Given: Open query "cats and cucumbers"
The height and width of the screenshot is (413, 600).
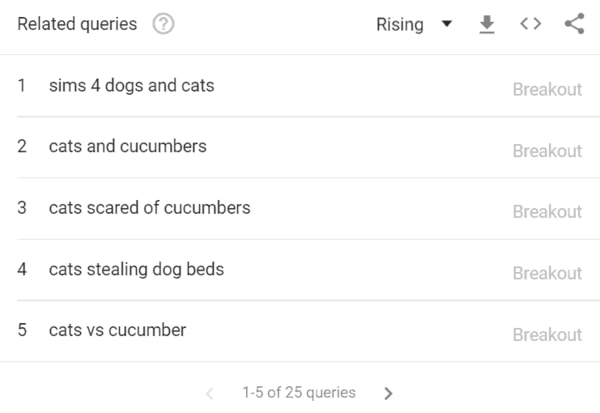Looking at the screenshot, I should pyautogui.click(x=127, y=147).
